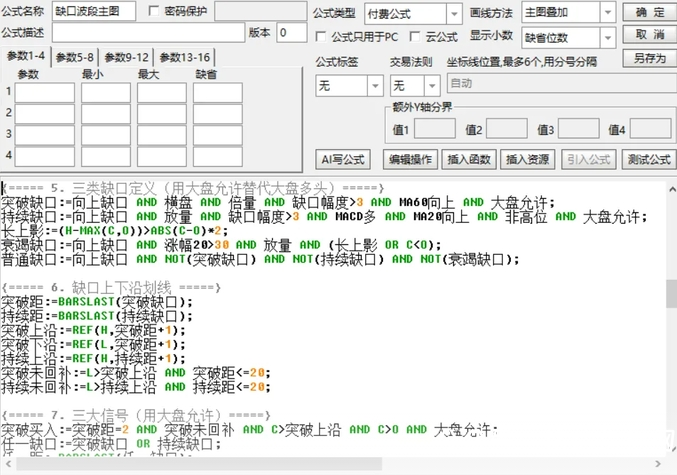
Task: Click the vertical scrollbar thumb in code editor
Action: coord(671,293)
